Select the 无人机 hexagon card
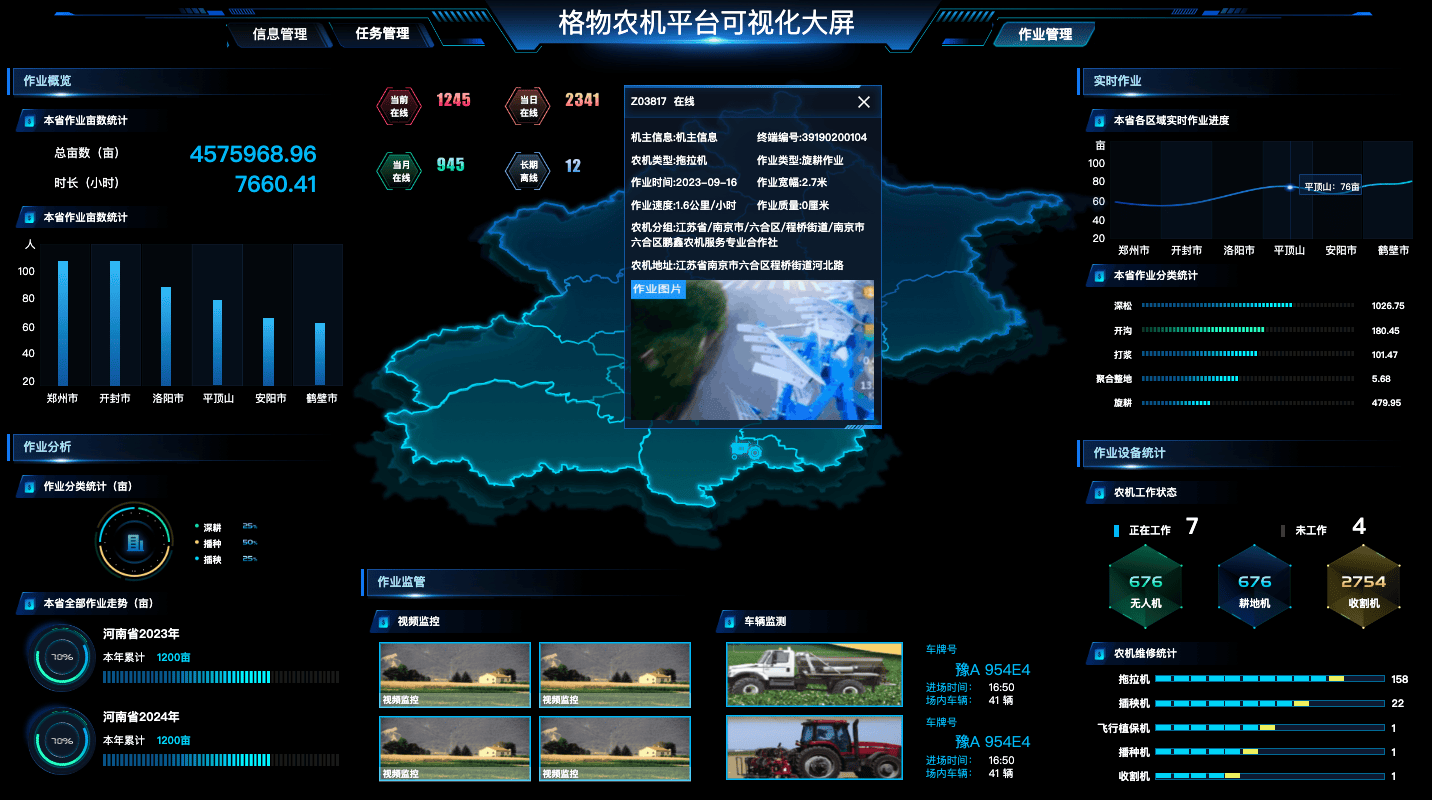The height and width of the screenshot is (800, 1432). pos(1146,587)
